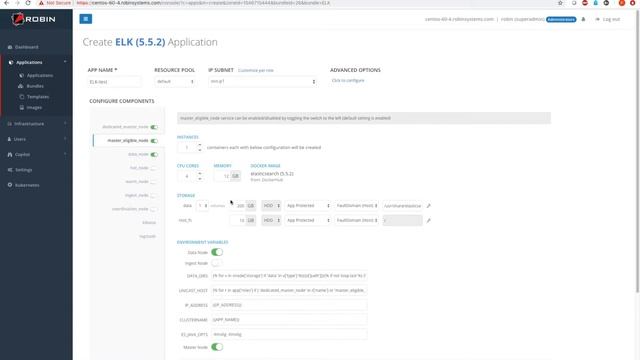640x360 pixels.
Task: Click the CLUSTERNAME value field
Action: pyautogui.click(x=289, y=320)
